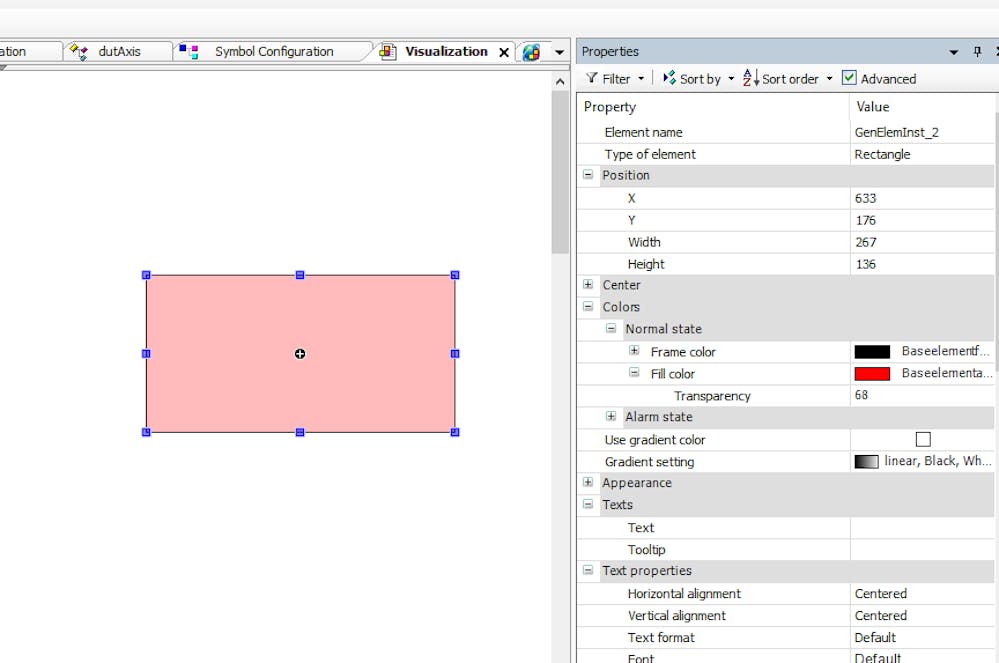Expand the Appearance property group

(588, 482)
